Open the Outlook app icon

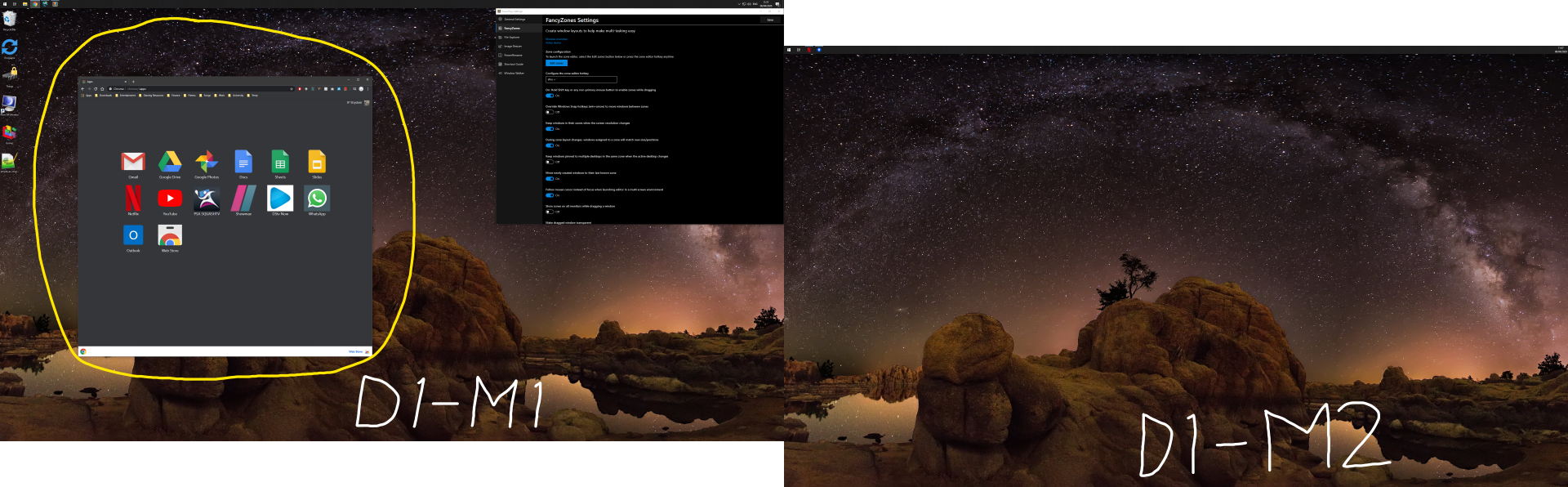(133, 237)
